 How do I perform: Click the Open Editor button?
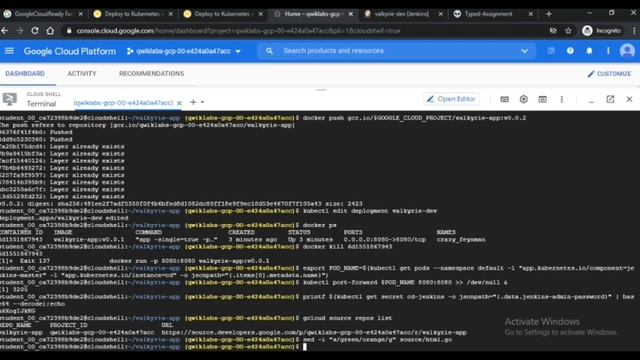[451, 99]
